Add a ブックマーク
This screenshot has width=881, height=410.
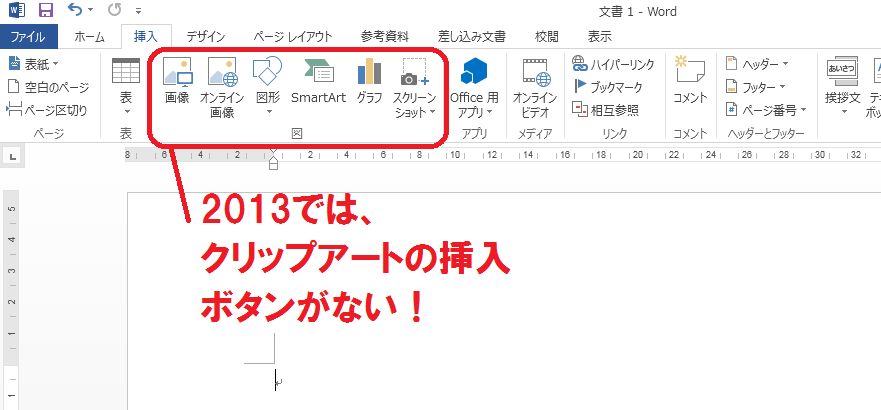607,87
